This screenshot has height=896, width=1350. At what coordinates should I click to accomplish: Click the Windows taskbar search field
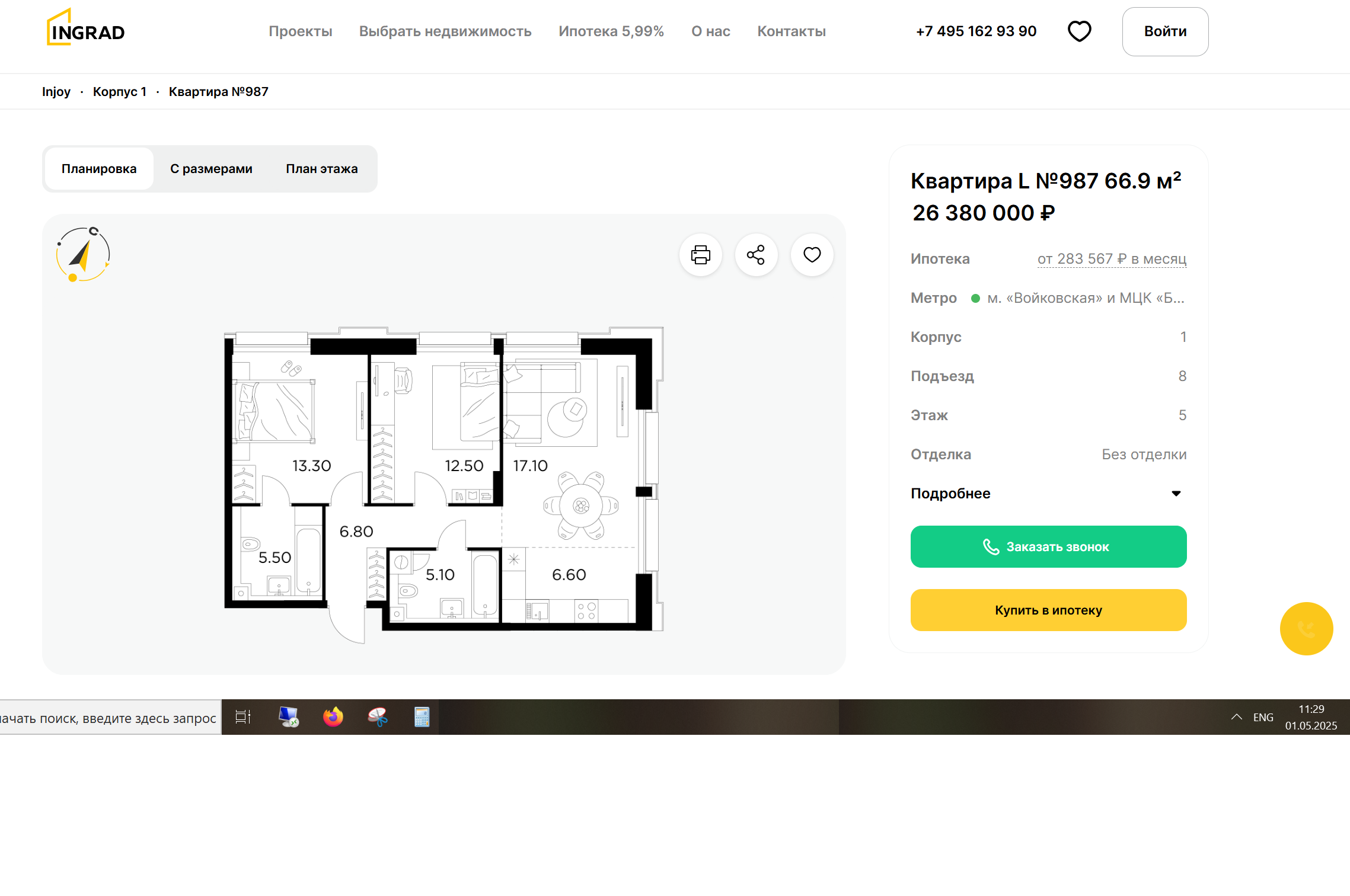pyautogui.click(x=110, y=718)
